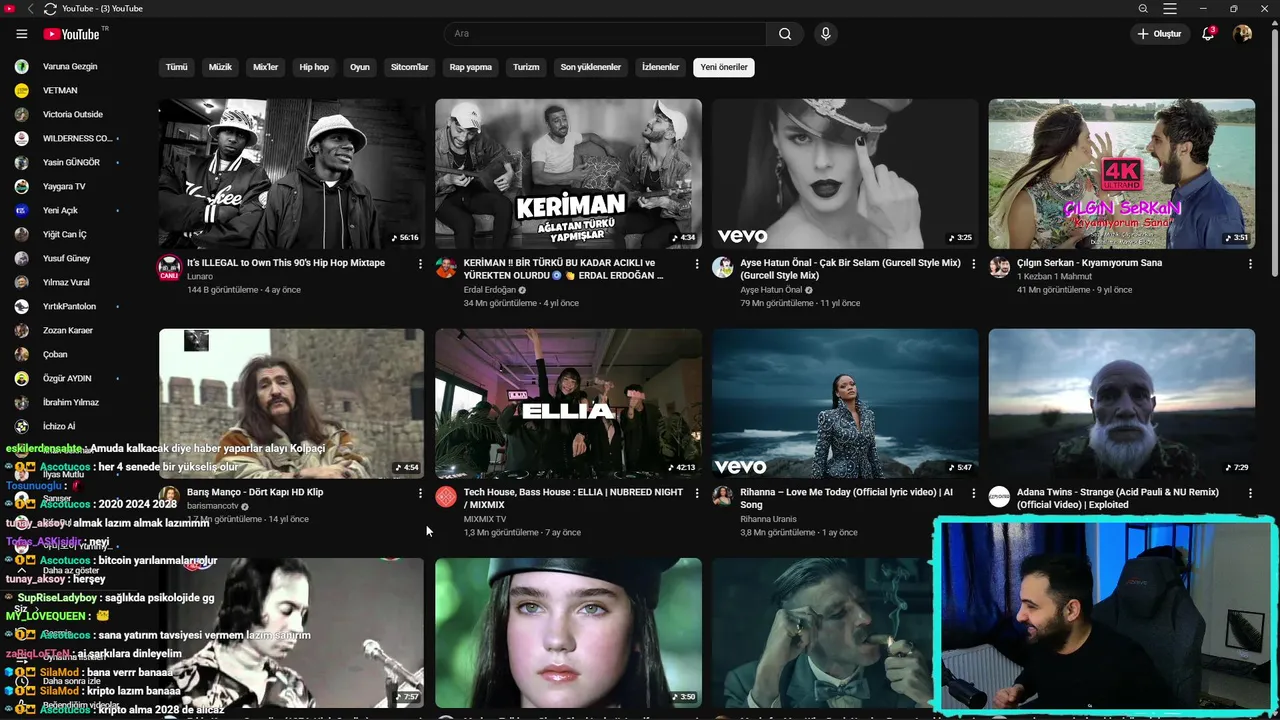Open options menu for Rihanna Love Me Today
This screenshot has width=1280, height=720.
[x=973, y=493]
